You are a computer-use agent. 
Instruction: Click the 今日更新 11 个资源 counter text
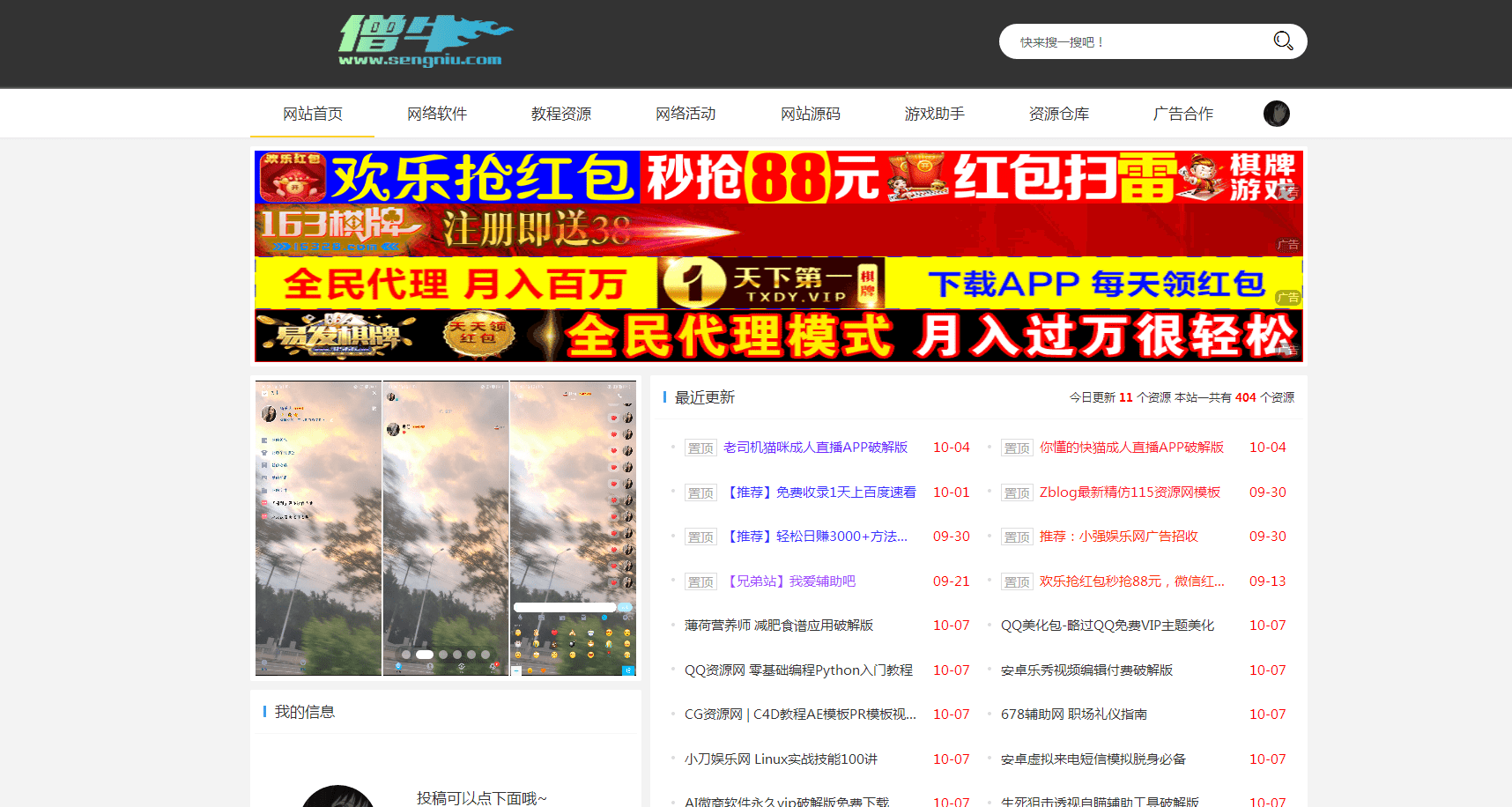[1120, 397]
